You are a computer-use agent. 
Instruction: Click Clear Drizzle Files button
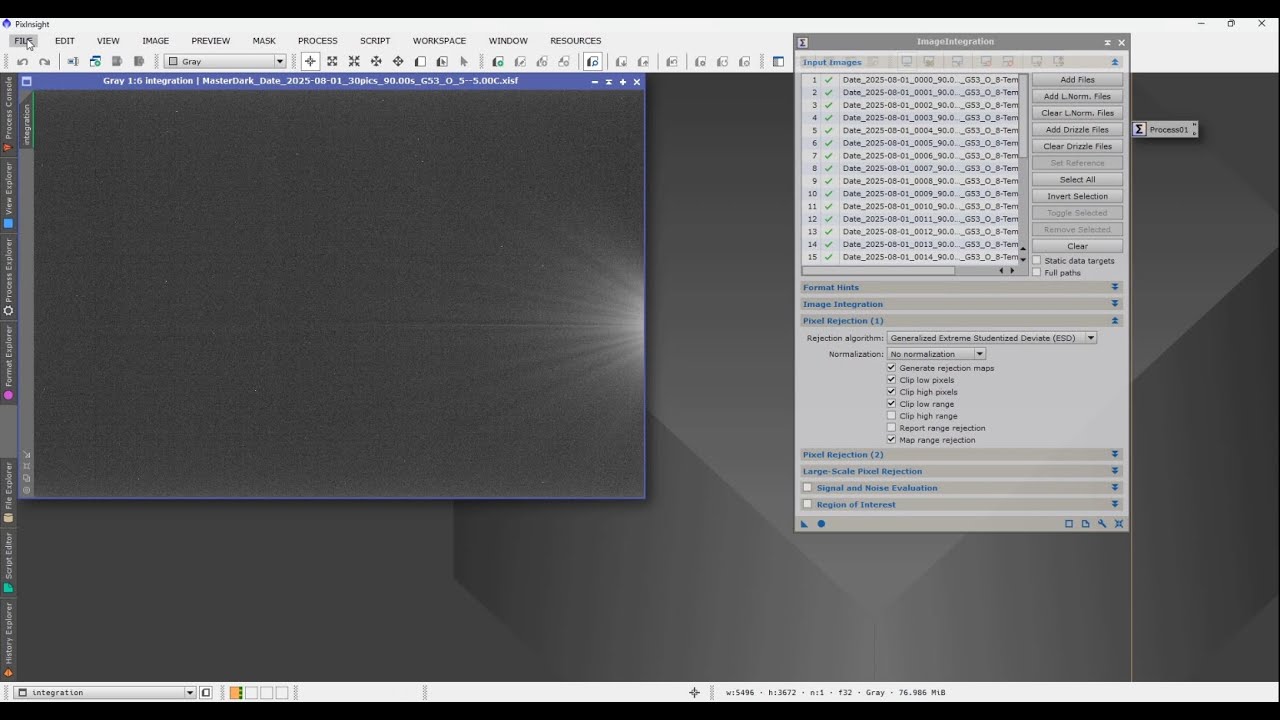[x=1077, y=146]
